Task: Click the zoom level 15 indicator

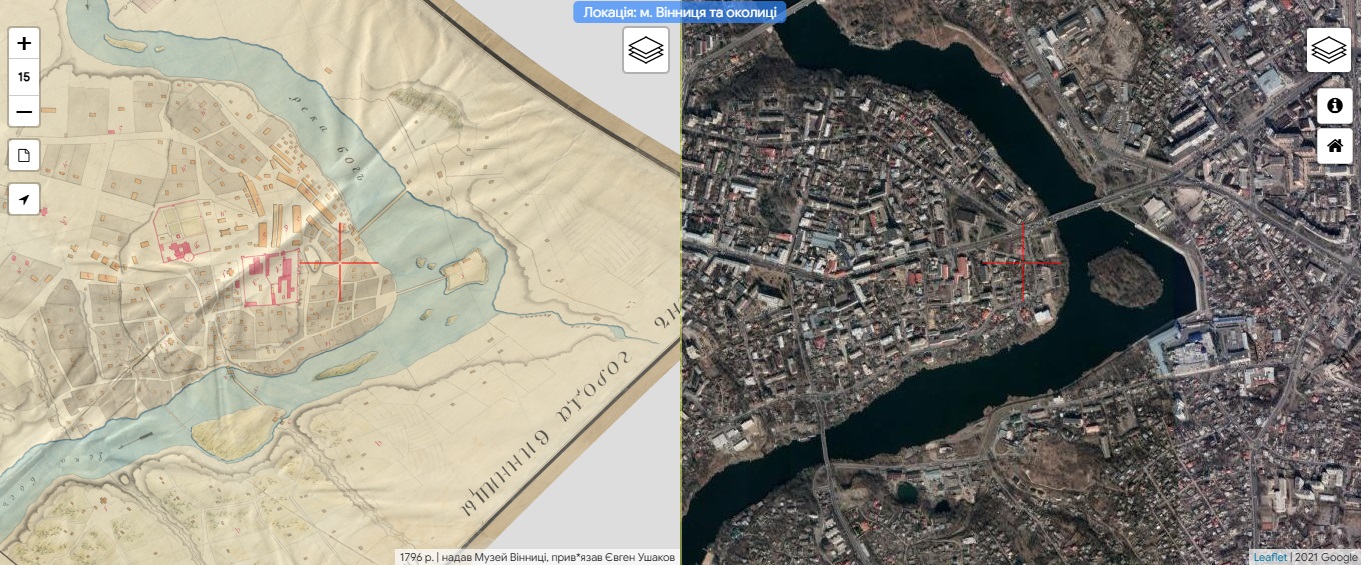Action: (24, 77)
